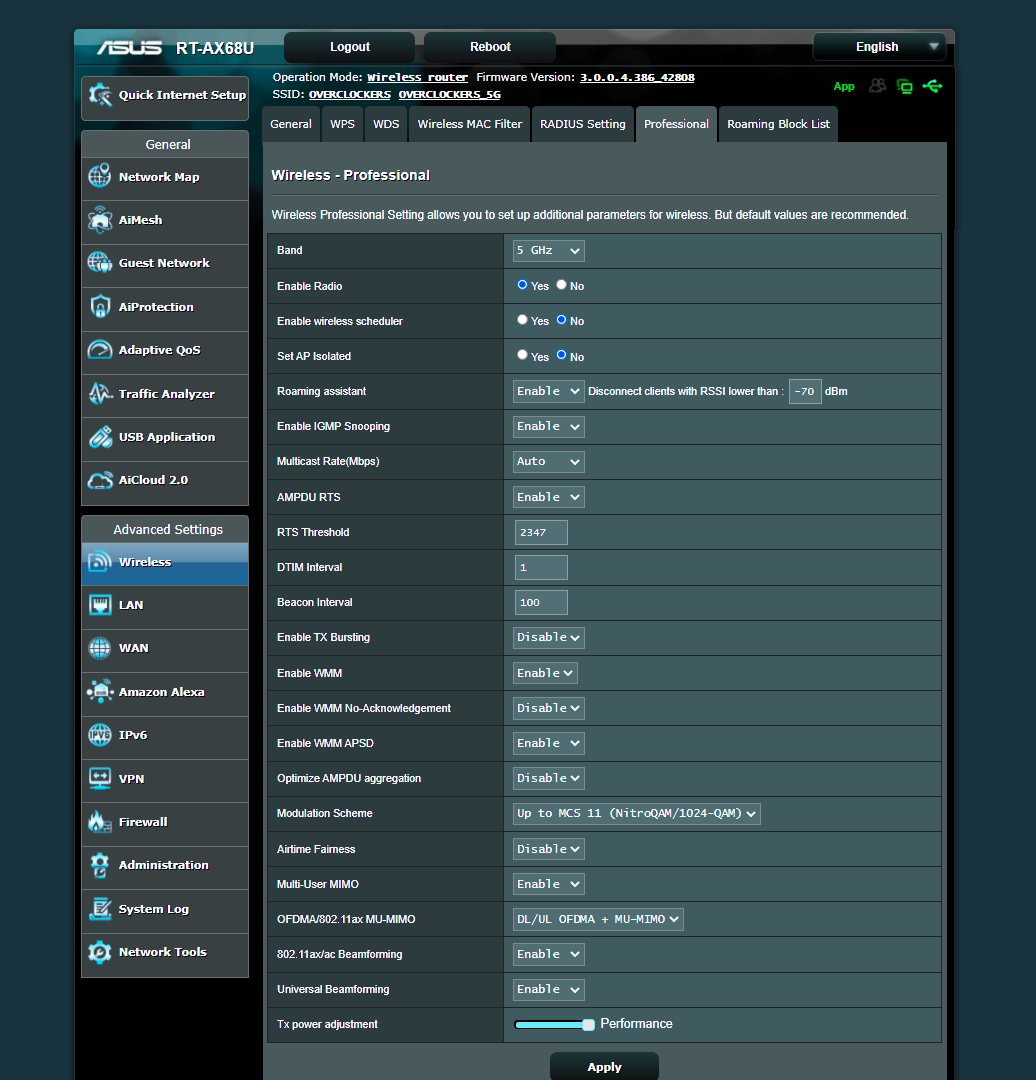Image resolution: width=1036 pixels, height=1080 pixels.
Task: Set Enable Radio to No
Action: (x=562, y=285)
